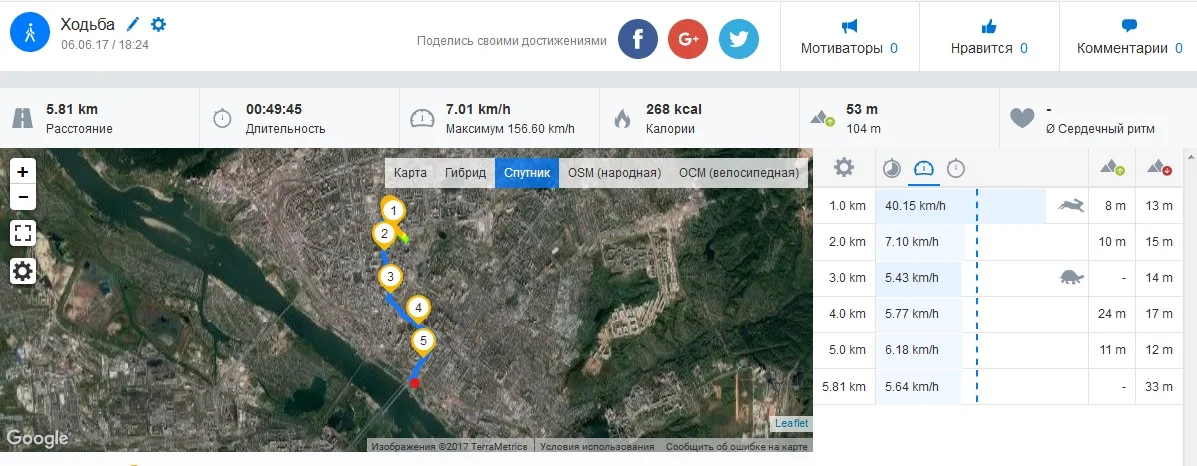Switch to the Гибрид map layer
This screenshot has height=466, width=1197.
pos(466,173)
